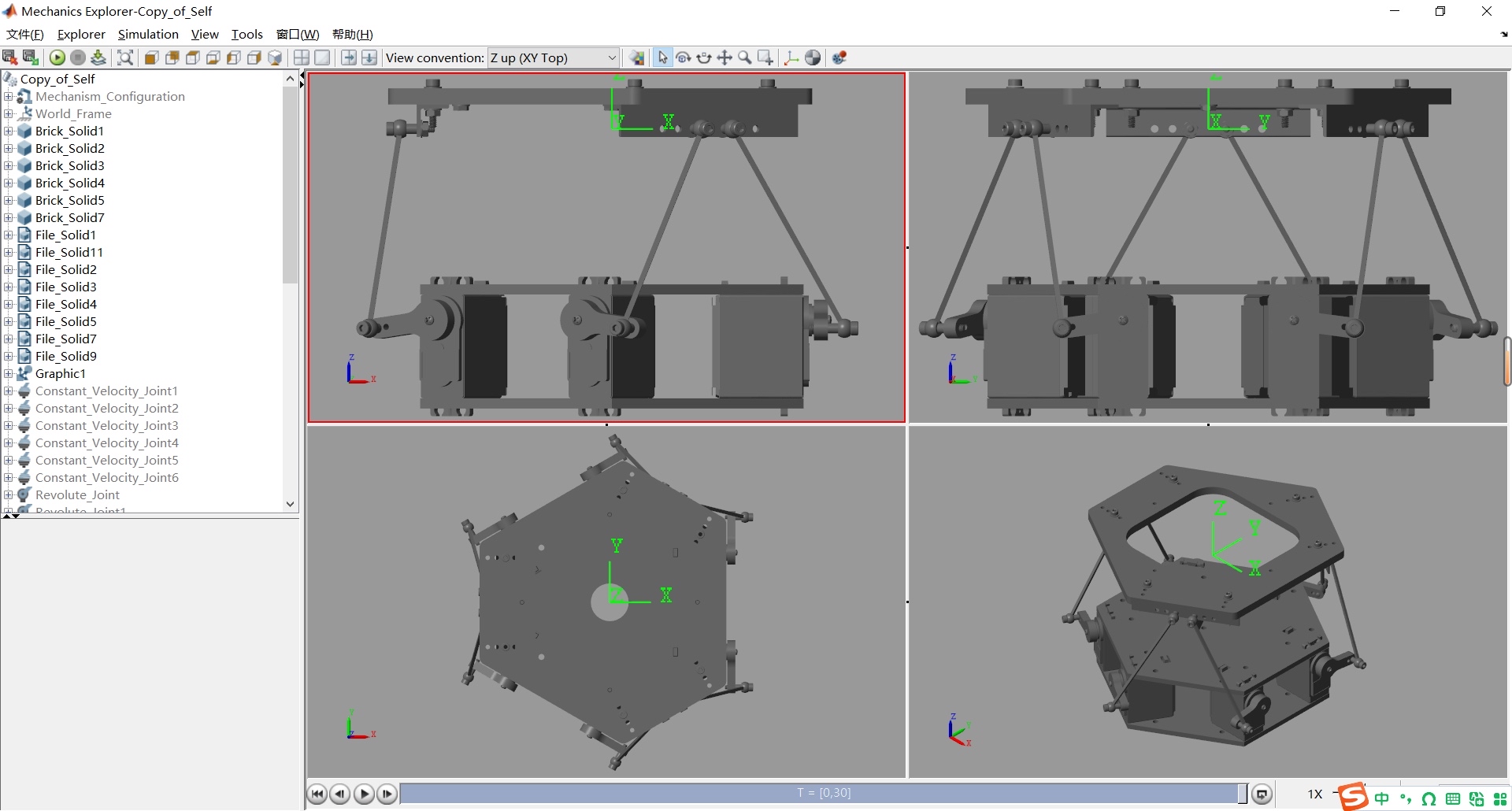Click the playback timeline slider bar

click(x=824, y=793)
